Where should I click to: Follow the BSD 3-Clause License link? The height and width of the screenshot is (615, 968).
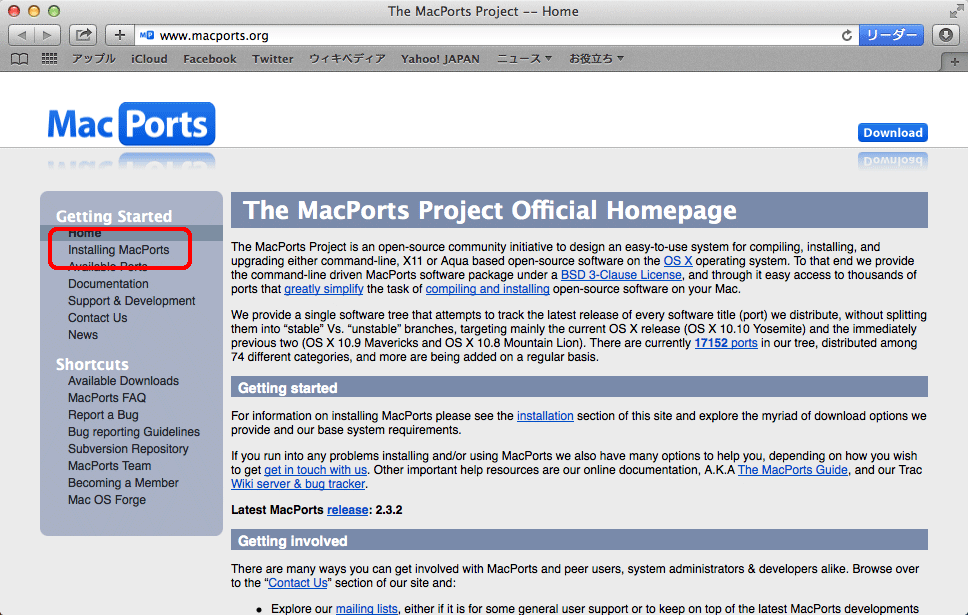click(621, 275)
